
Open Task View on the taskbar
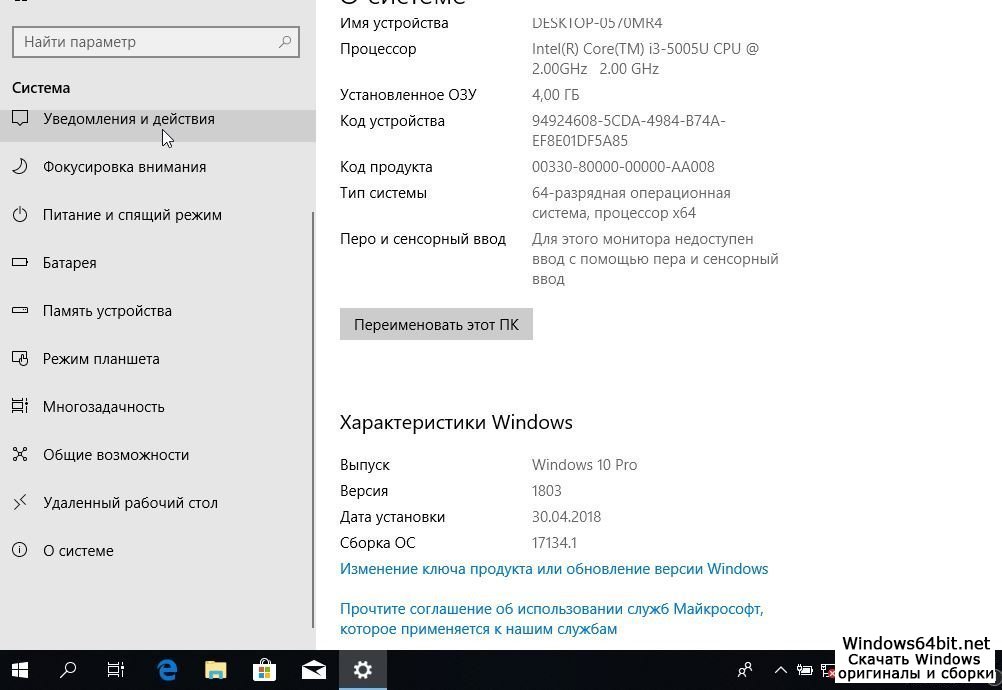pos(117,670)
